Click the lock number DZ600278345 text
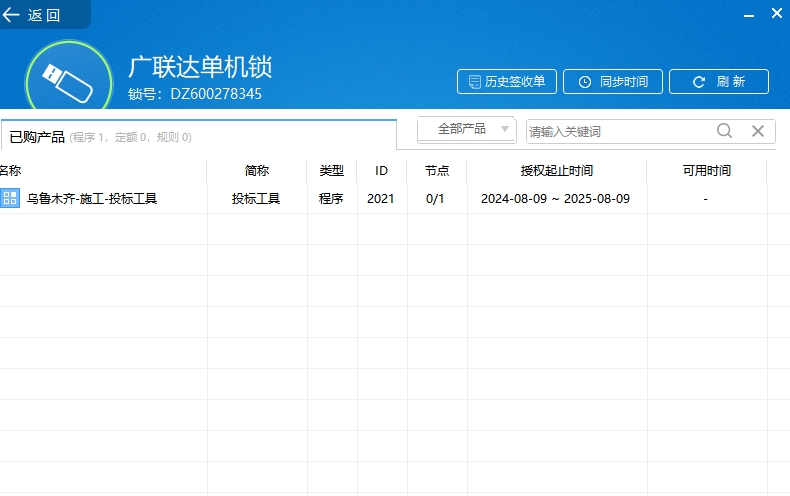 (216, 94)
